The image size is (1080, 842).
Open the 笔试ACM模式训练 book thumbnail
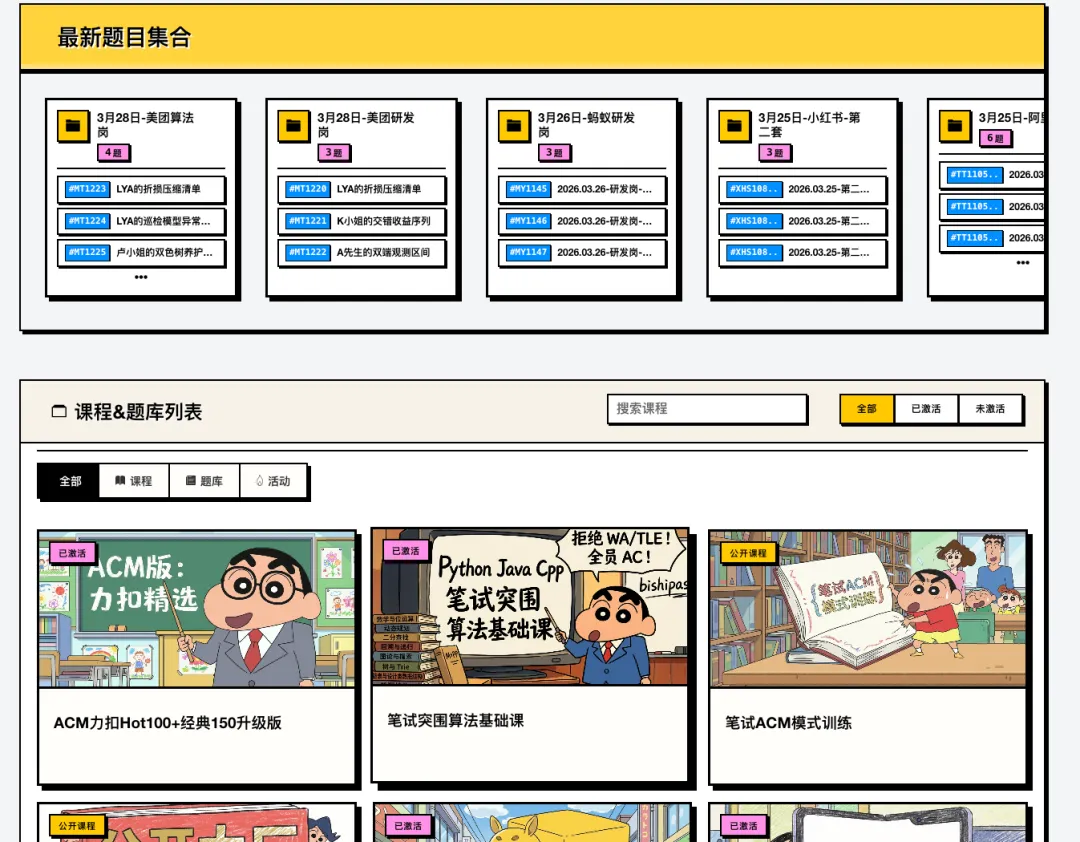[868, 609]
